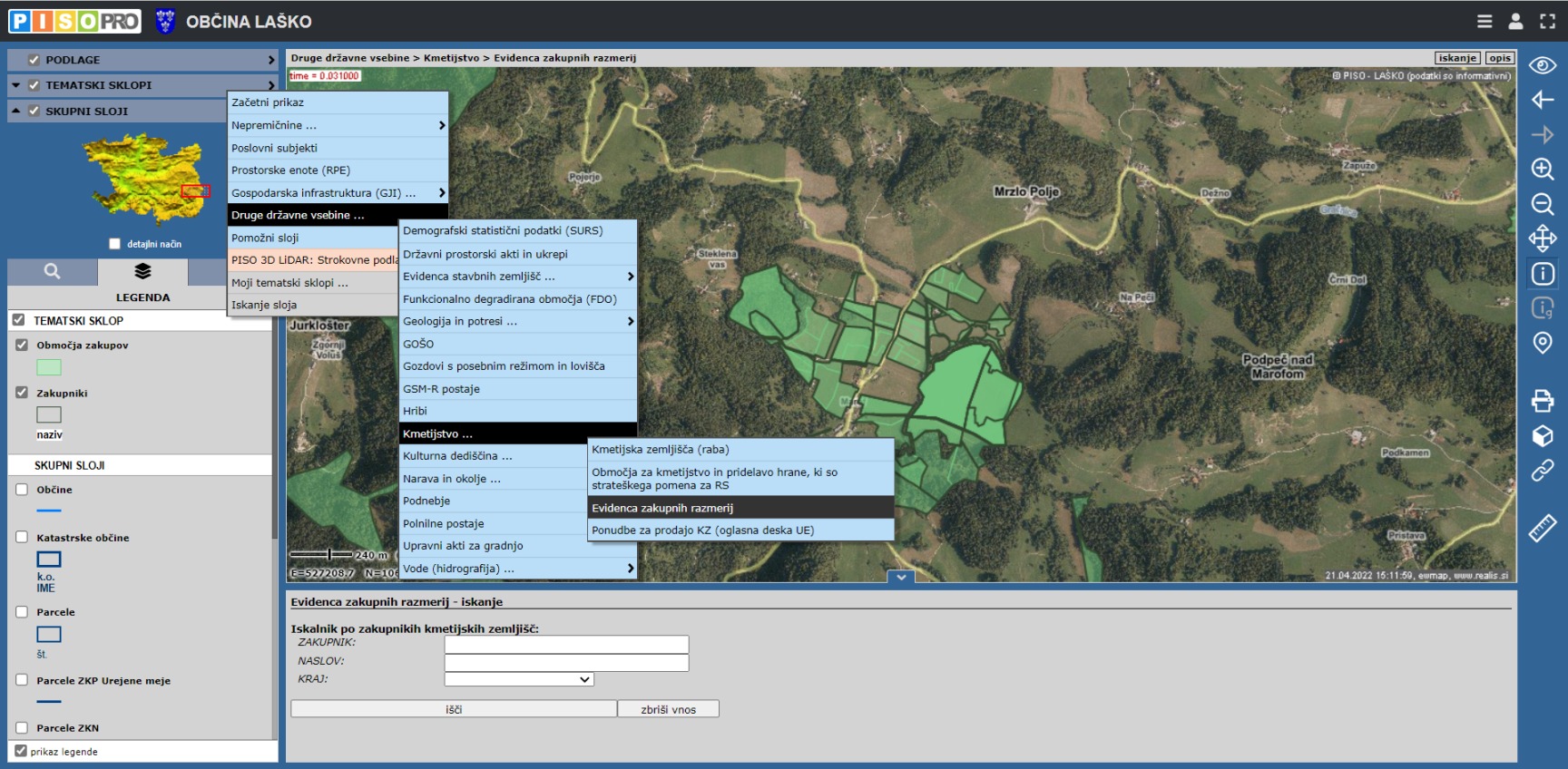Click the zoom in magnifier icon
Image resolution: width=1568 pixels, height=769 pixels.
click(1542, 169)
